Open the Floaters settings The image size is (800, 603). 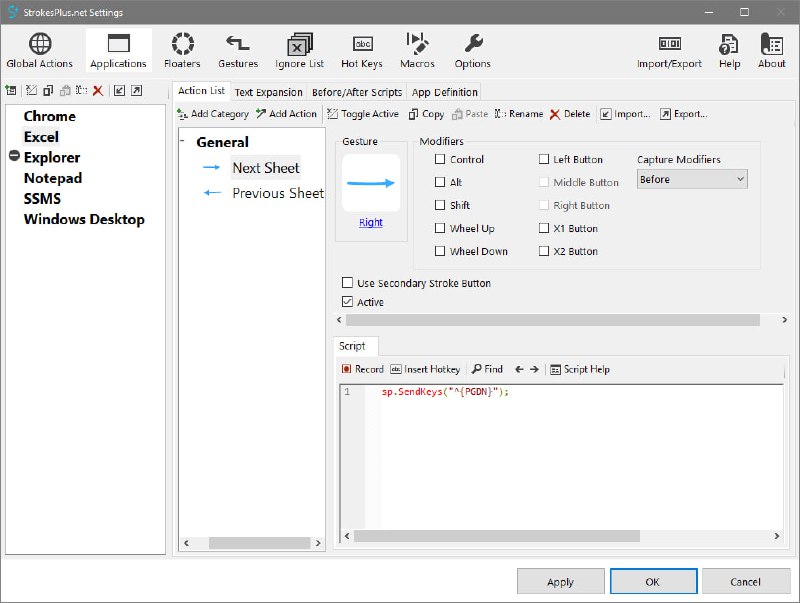pyautogui.click(x=182, y=51)
